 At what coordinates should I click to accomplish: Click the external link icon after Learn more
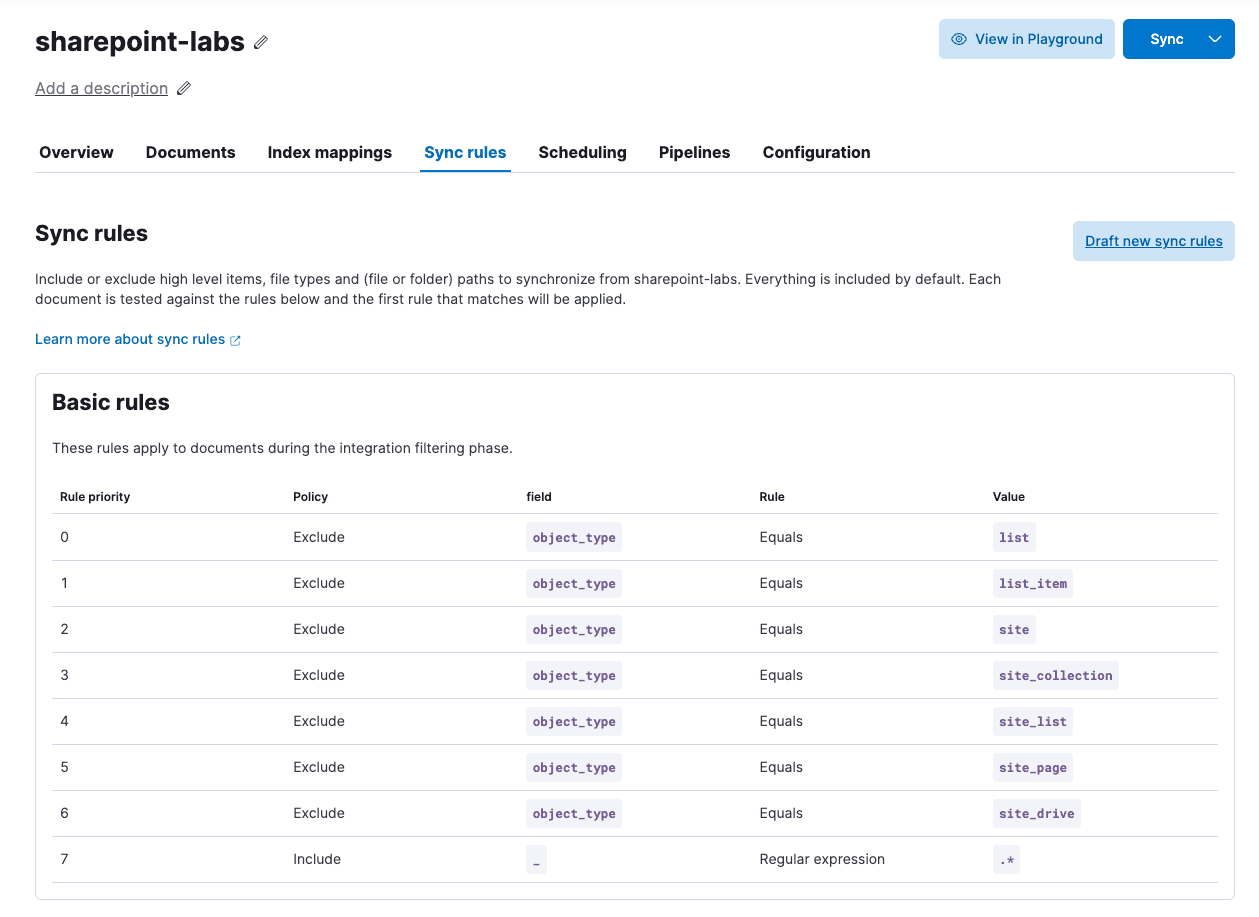[235, 339]
